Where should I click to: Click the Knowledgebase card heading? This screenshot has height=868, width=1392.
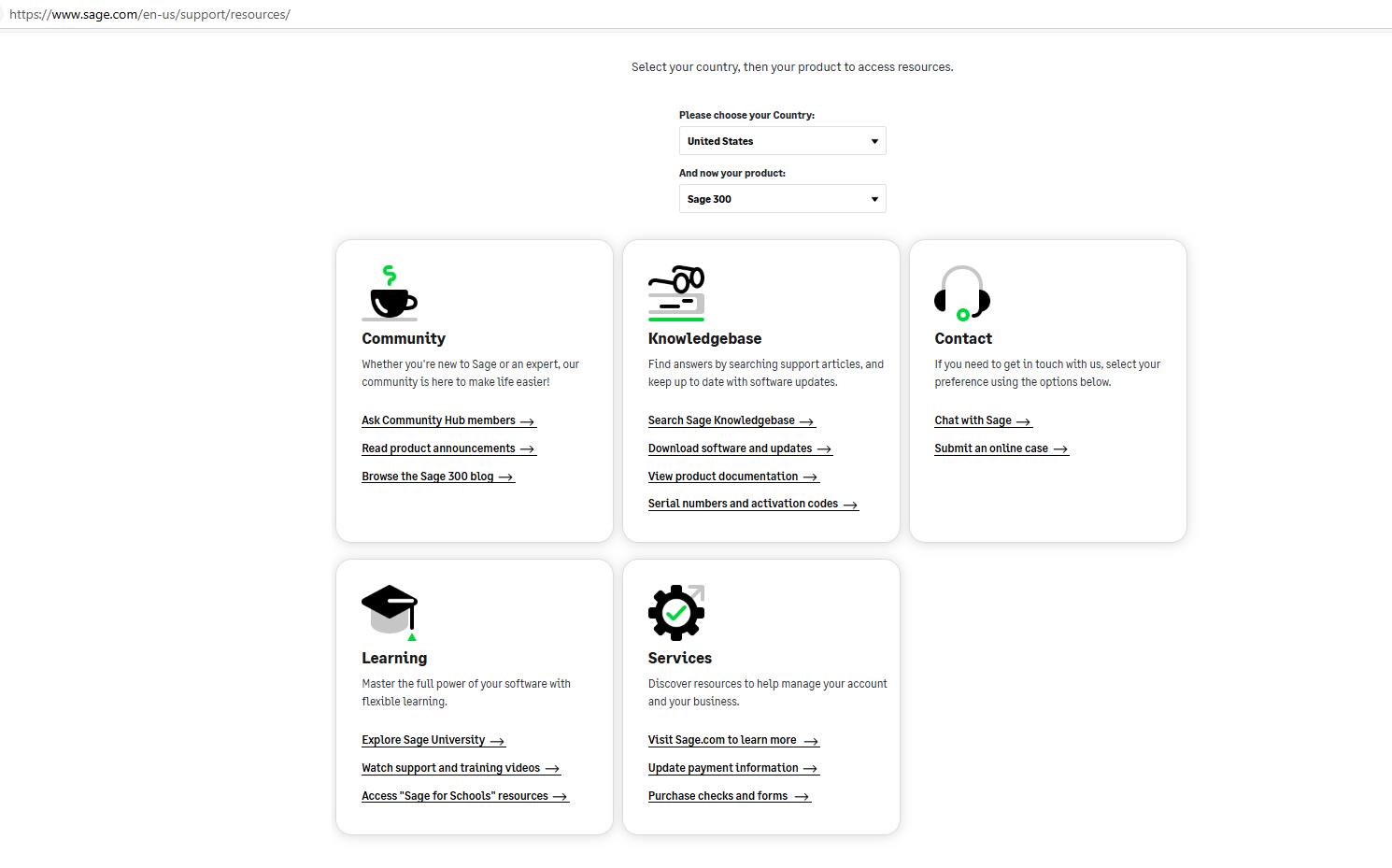tap(704, 339)
